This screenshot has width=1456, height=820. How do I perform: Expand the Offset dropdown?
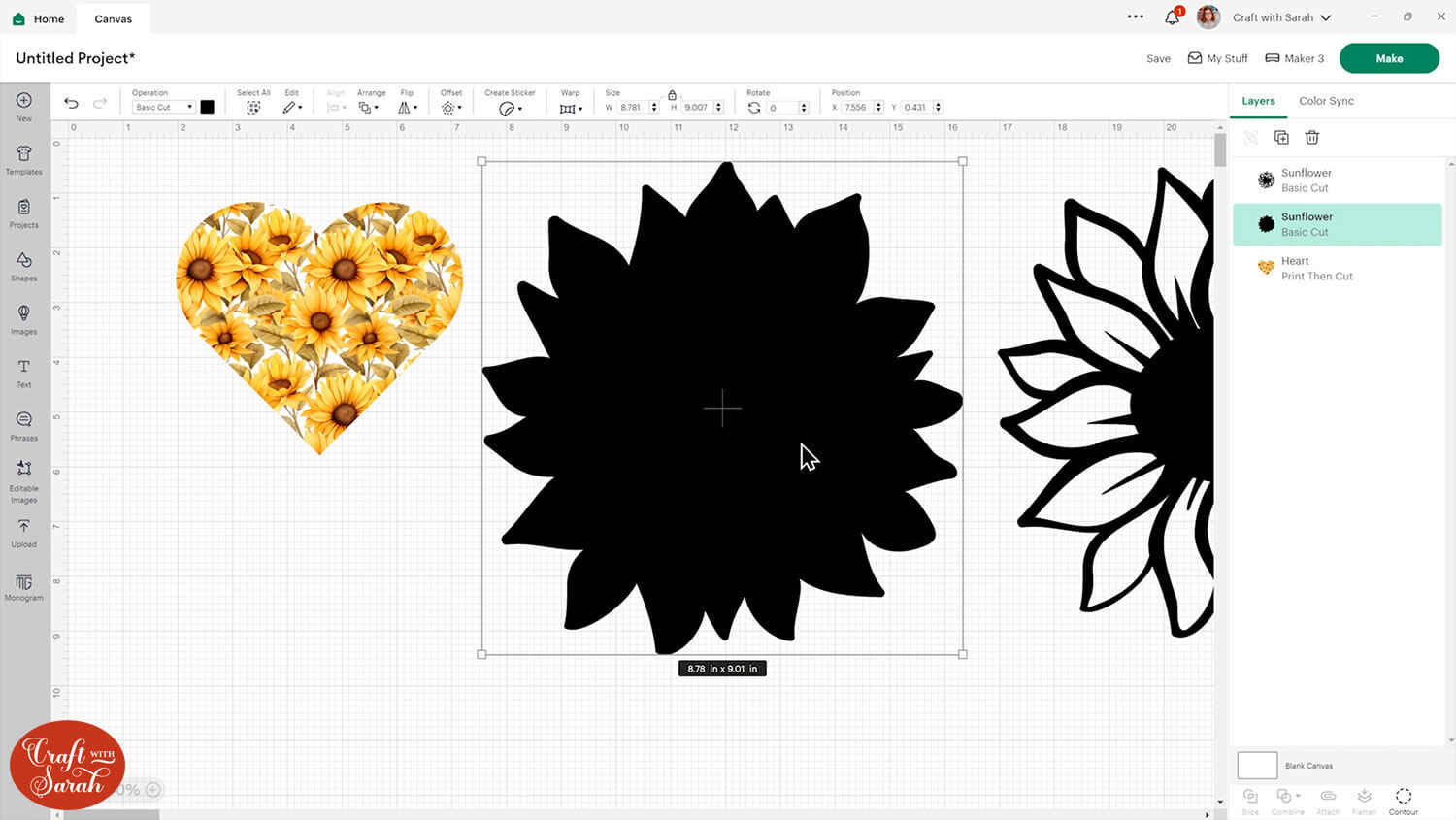click(451, 108)
